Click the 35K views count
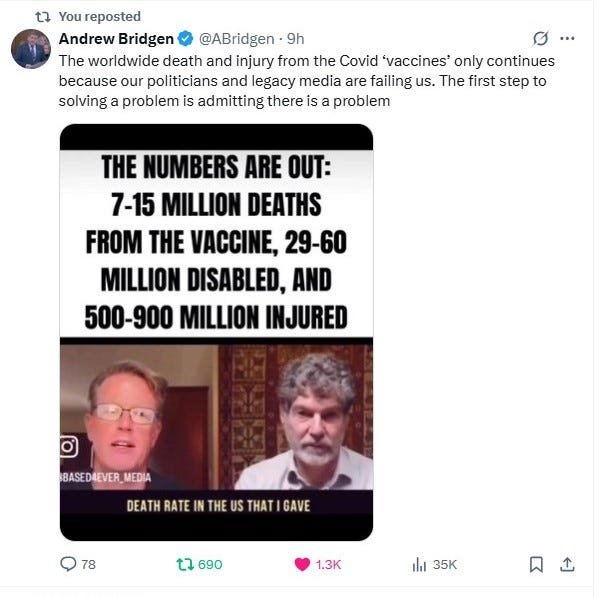The width and height of the screenshot is (602, 597). pyautogui.click(x=445, y=564)
